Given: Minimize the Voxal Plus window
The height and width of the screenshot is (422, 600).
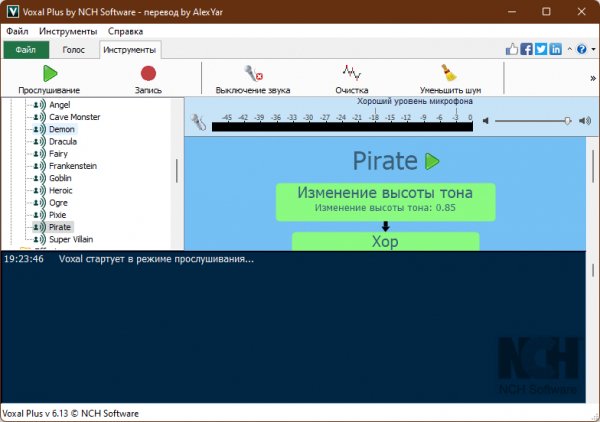Looking at the screenshot, I should pyautogui.click(x=512, y=11).
